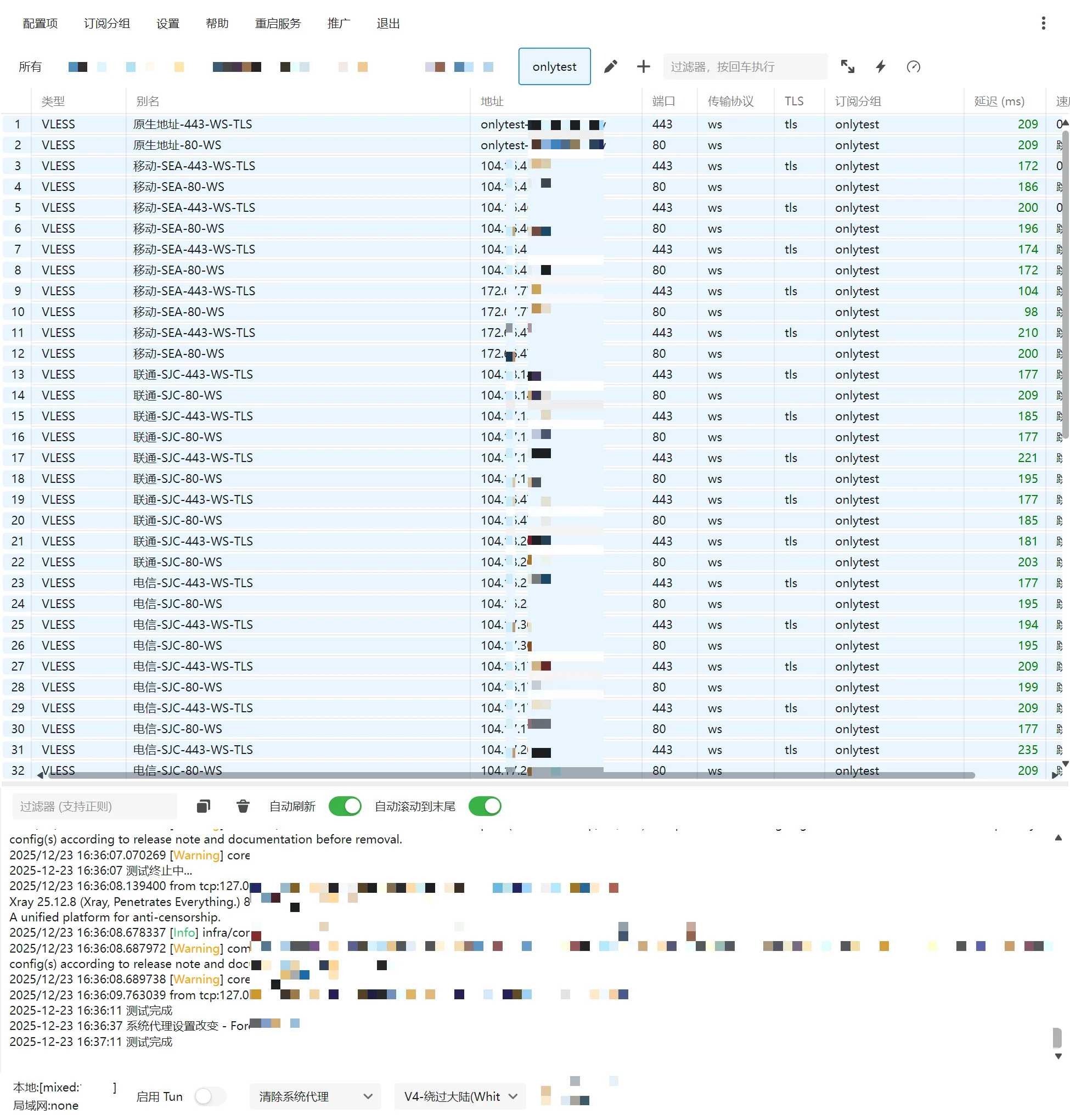Open the 订阅分组 menu
Screen dimensions: 1070x1120
point(106,24)
